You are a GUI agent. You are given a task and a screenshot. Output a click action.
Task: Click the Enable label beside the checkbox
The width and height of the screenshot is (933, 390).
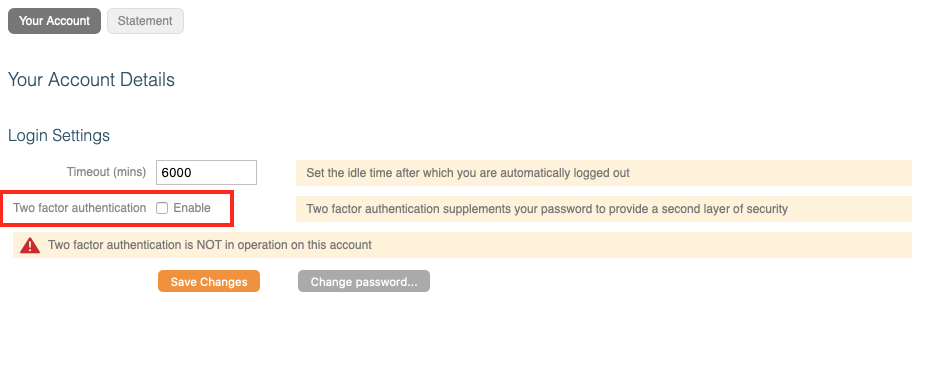(192, 208)
